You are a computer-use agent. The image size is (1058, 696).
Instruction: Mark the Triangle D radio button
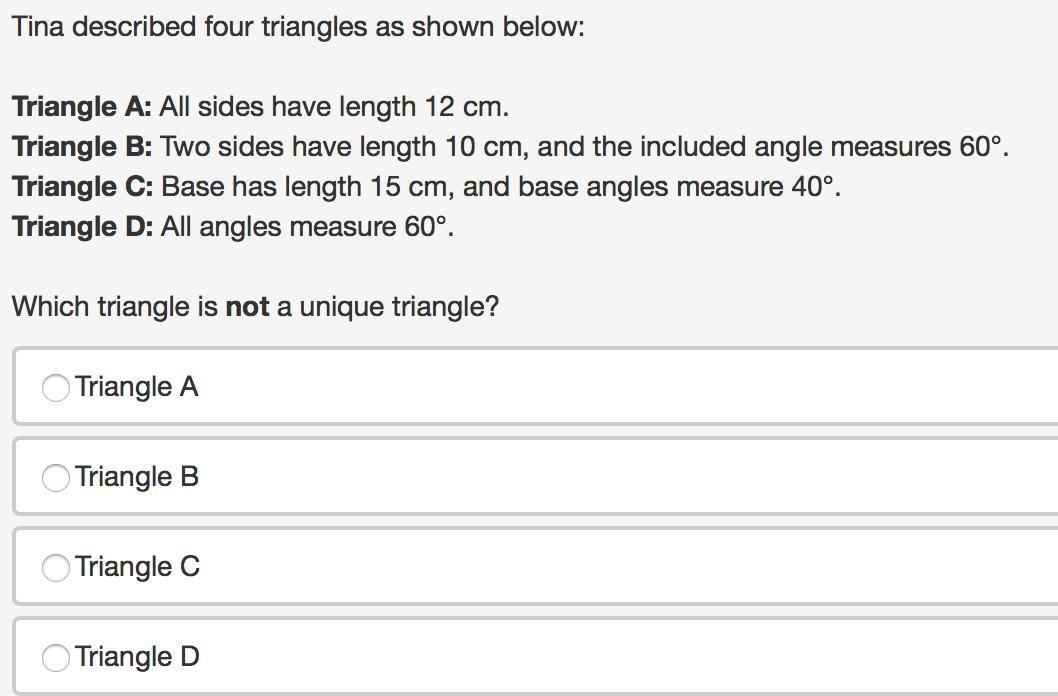56,657
